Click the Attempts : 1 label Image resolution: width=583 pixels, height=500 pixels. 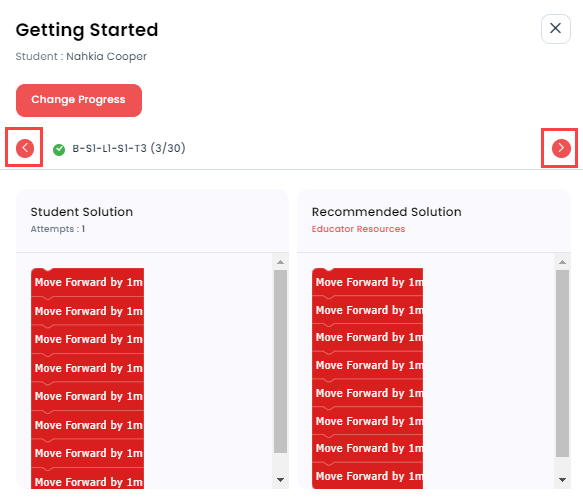pyautogui.click(x=58, y=229)
